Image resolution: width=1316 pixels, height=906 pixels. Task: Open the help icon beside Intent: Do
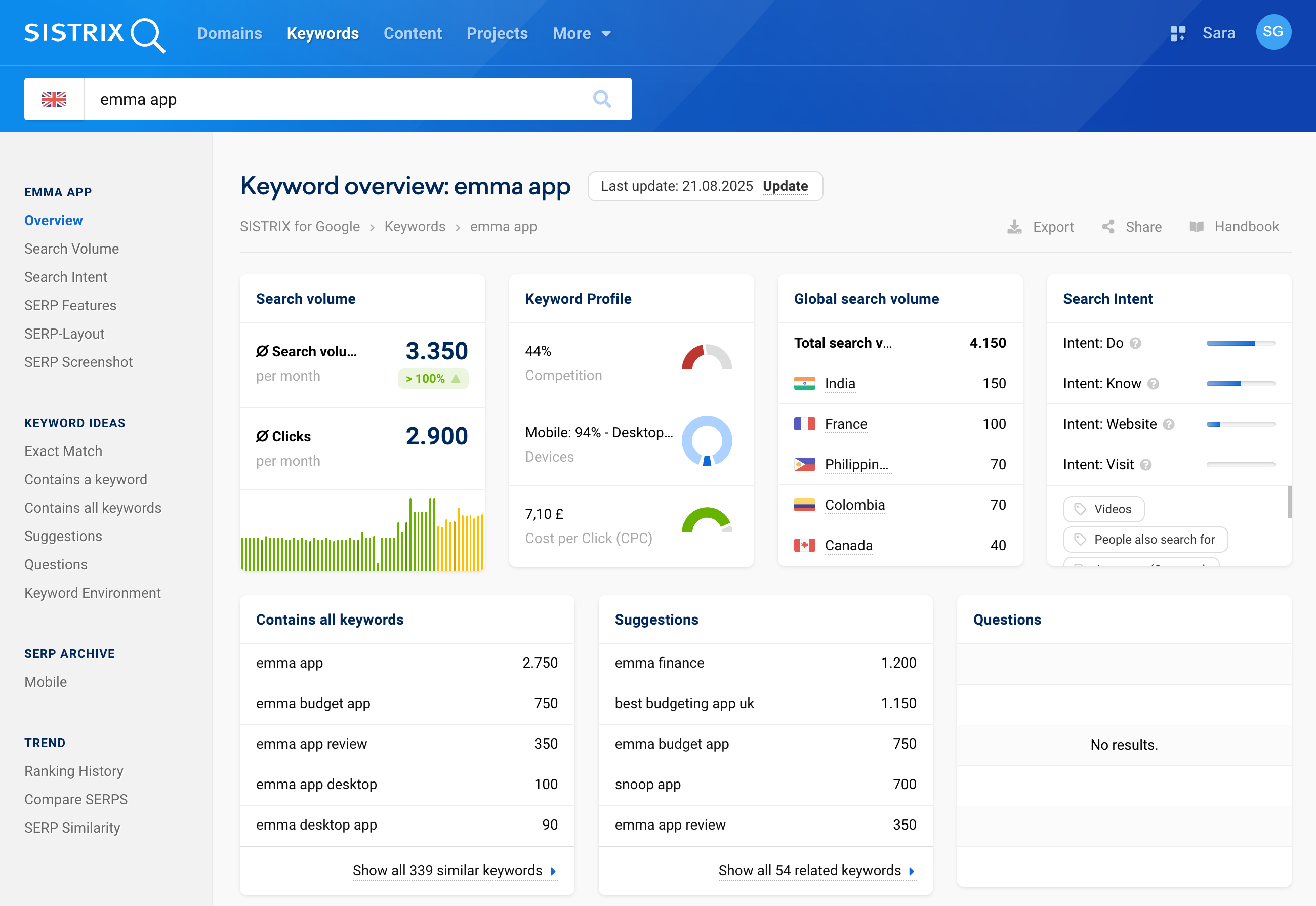tap(1135, 343)
